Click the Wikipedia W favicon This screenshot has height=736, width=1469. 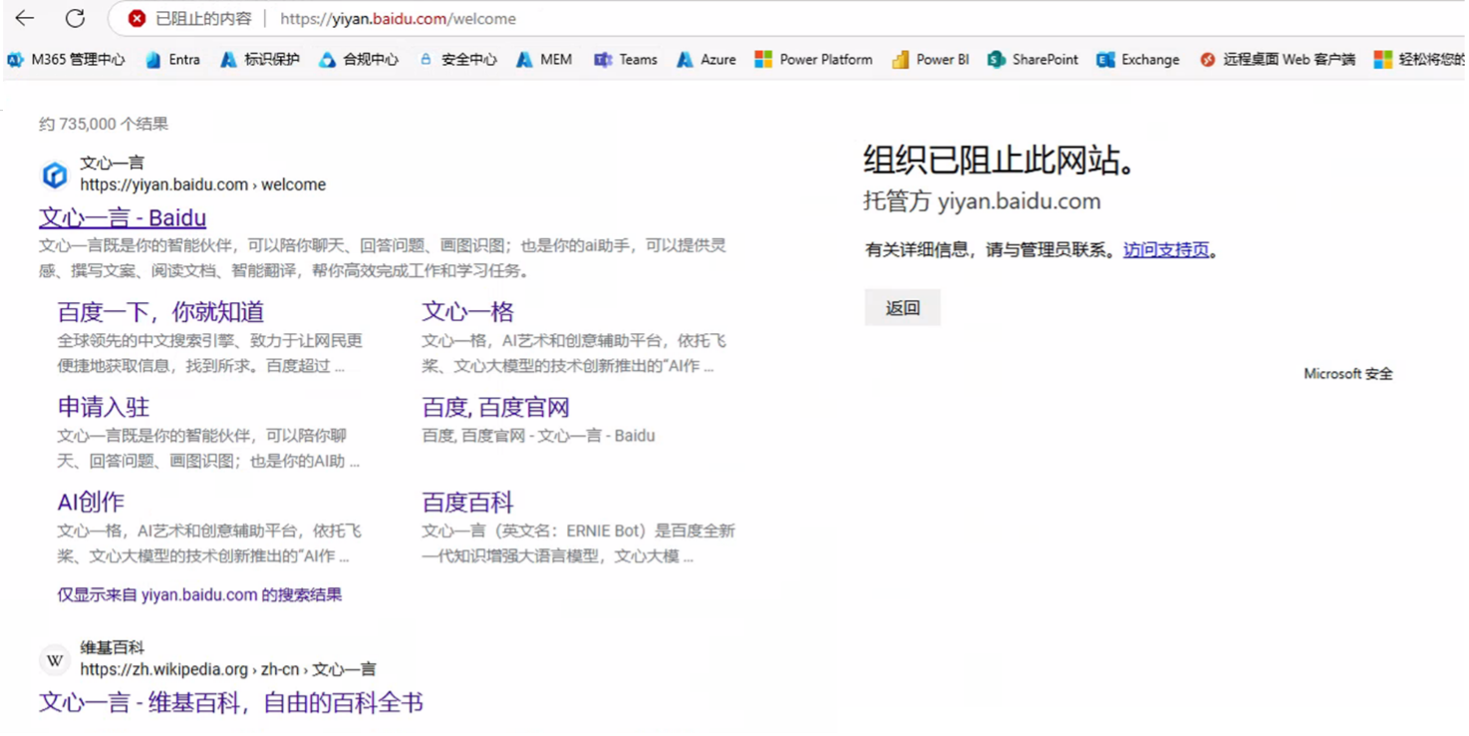55,660
